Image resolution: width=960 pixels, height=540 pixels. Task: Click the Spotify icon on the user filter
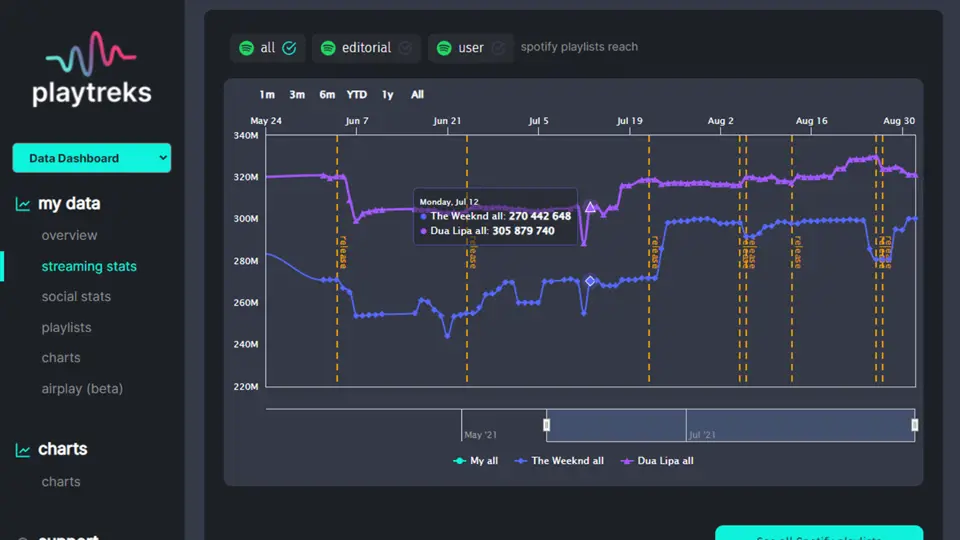(x=444, y=48)
